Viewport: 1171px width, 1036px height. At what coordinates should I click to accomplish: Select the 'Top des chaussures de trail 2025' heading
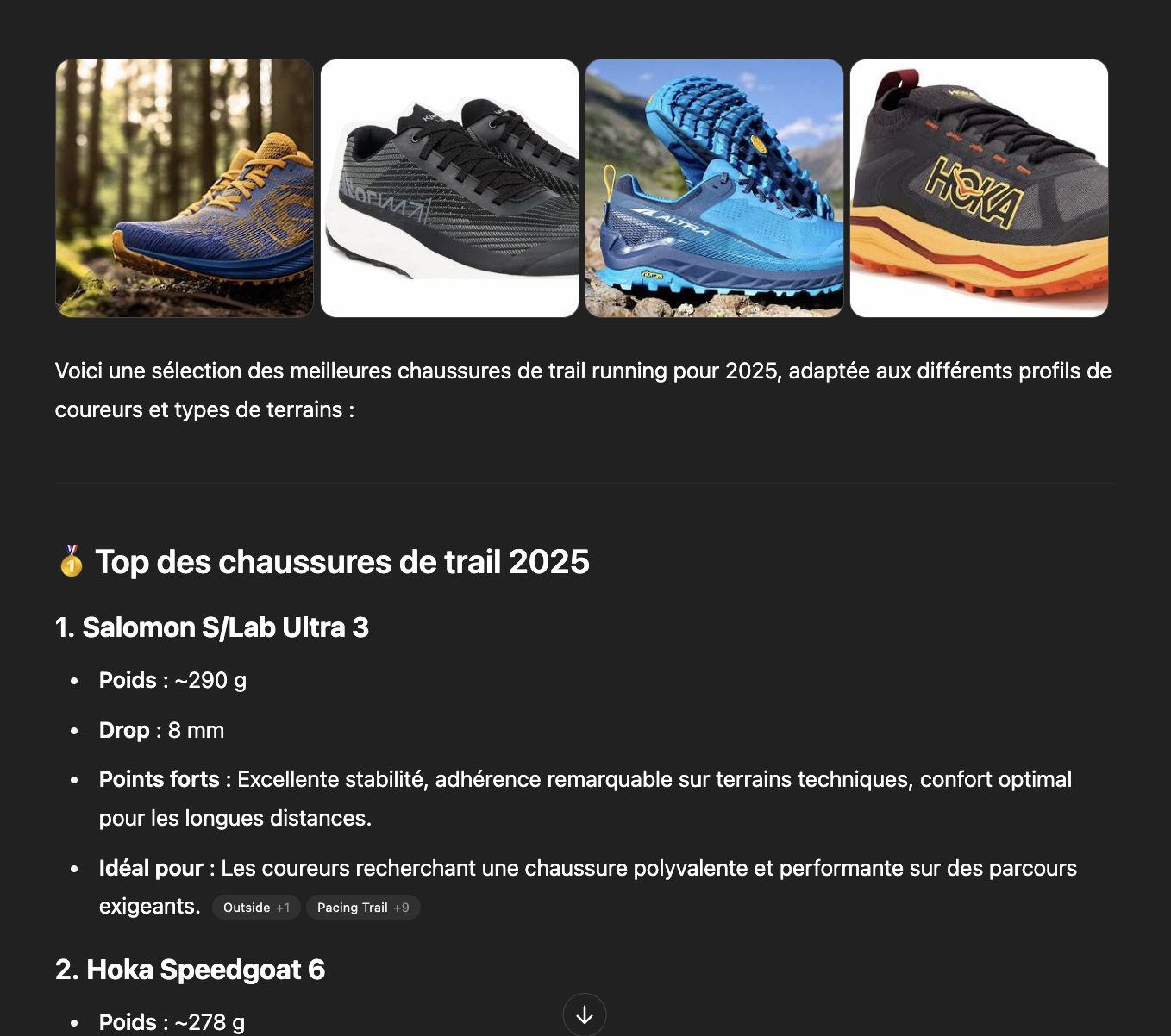point(342,562)
